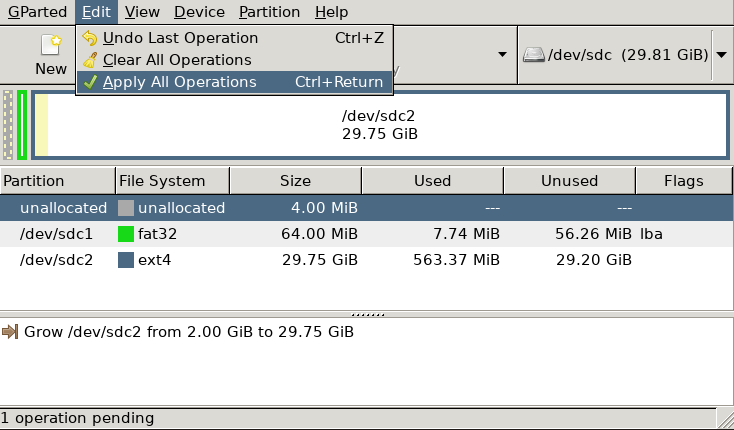This screenshot has width=734, height=430.
Task: Select the /dev/sdc1 partition row
Action: coord(367,234)
